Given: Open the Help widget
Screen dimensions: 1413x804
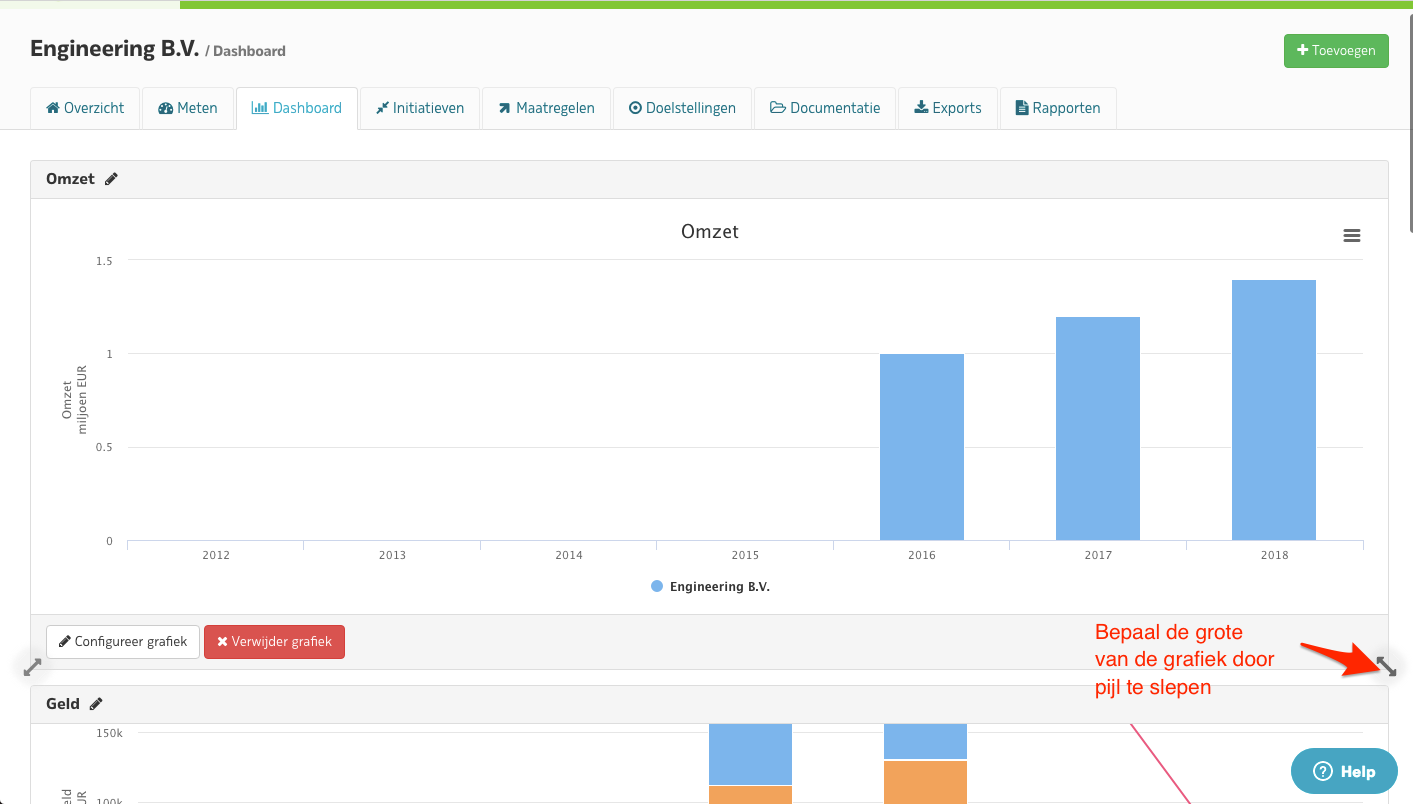Looking at the screenshot, I should [1344, 771].
